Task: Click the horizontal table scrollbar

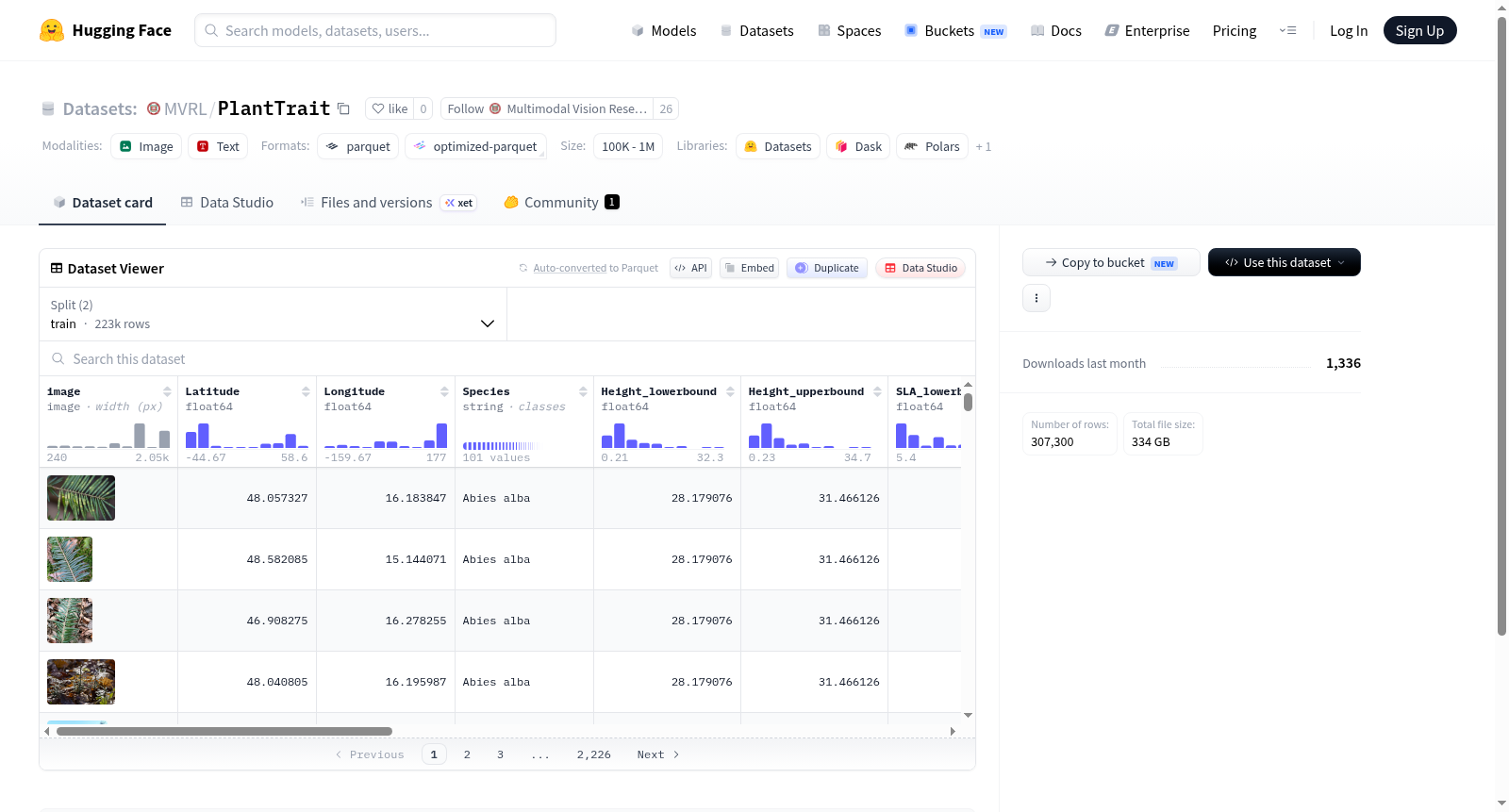Action: coord(224,731)
